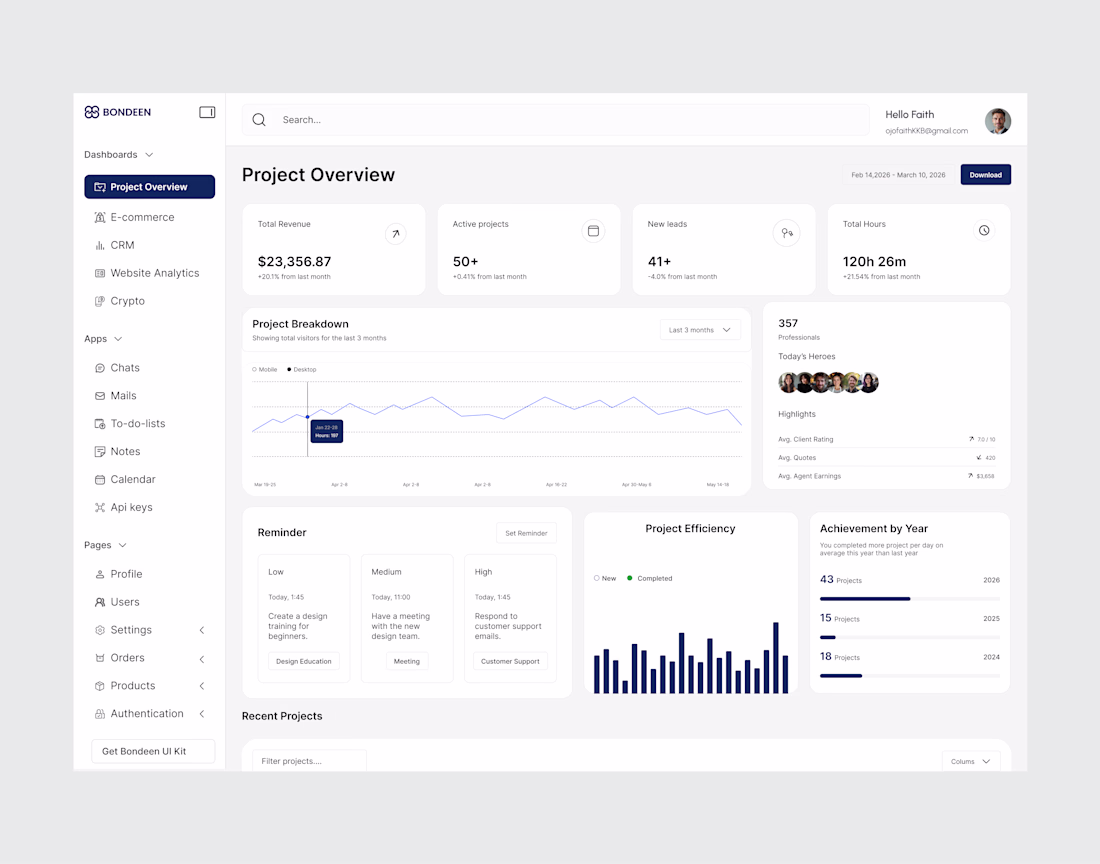Click the 2024 projects progress bar

click(x=910, y=676)
